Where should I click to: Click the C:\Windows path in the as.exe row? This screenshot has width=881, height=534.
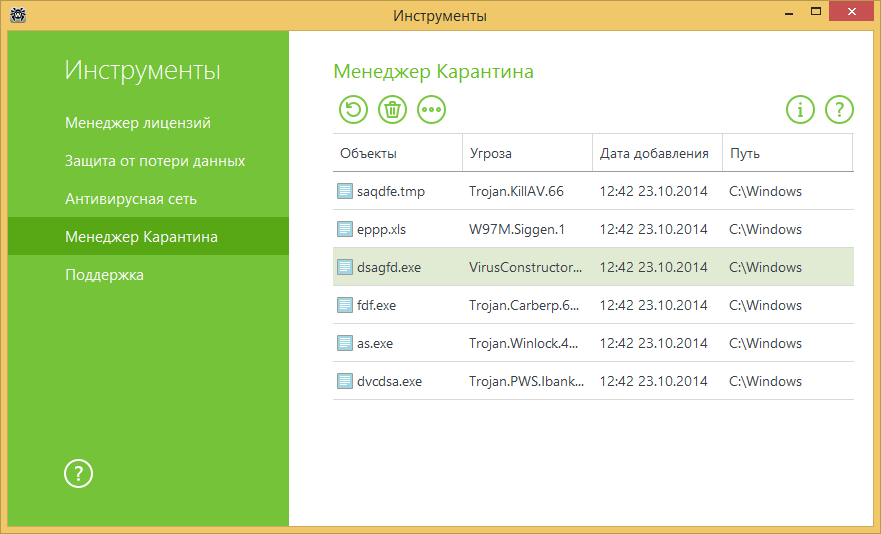point(765,343)
